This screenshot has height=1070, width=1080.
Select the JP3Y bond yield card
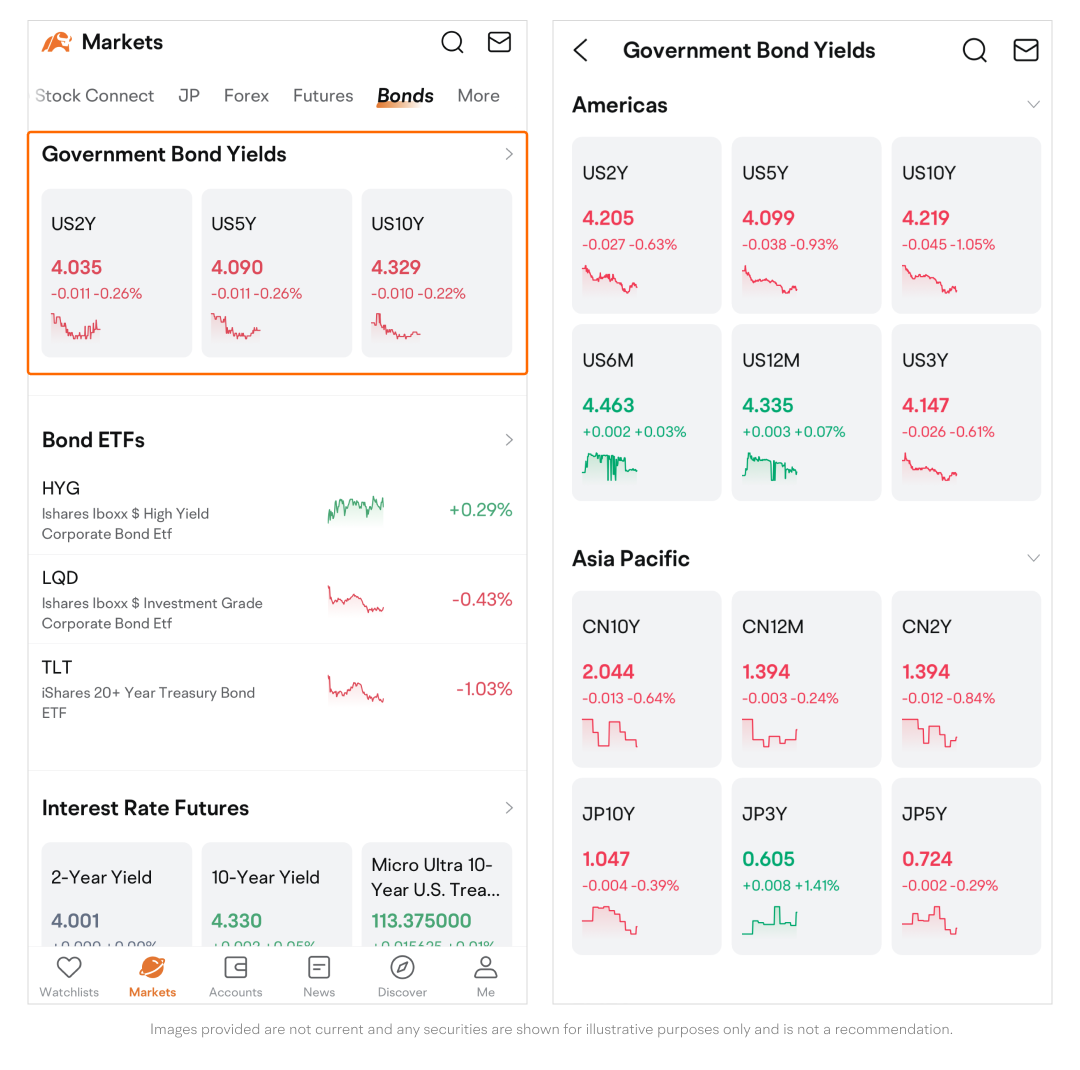pyautogui.click(x=806, y=865)
